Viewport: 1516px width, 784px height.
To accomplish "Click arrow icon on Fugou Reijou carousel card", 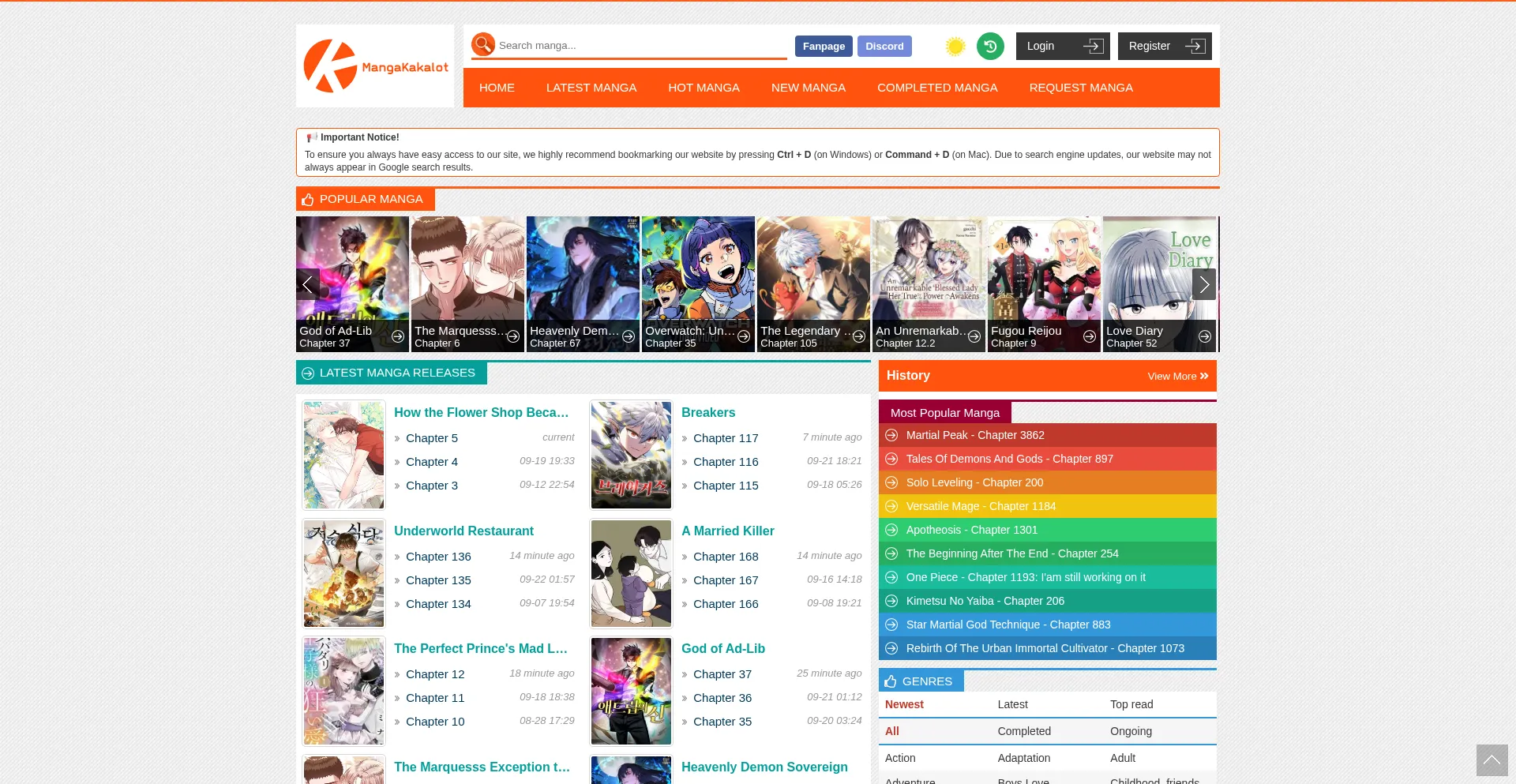I will 1090,336.
